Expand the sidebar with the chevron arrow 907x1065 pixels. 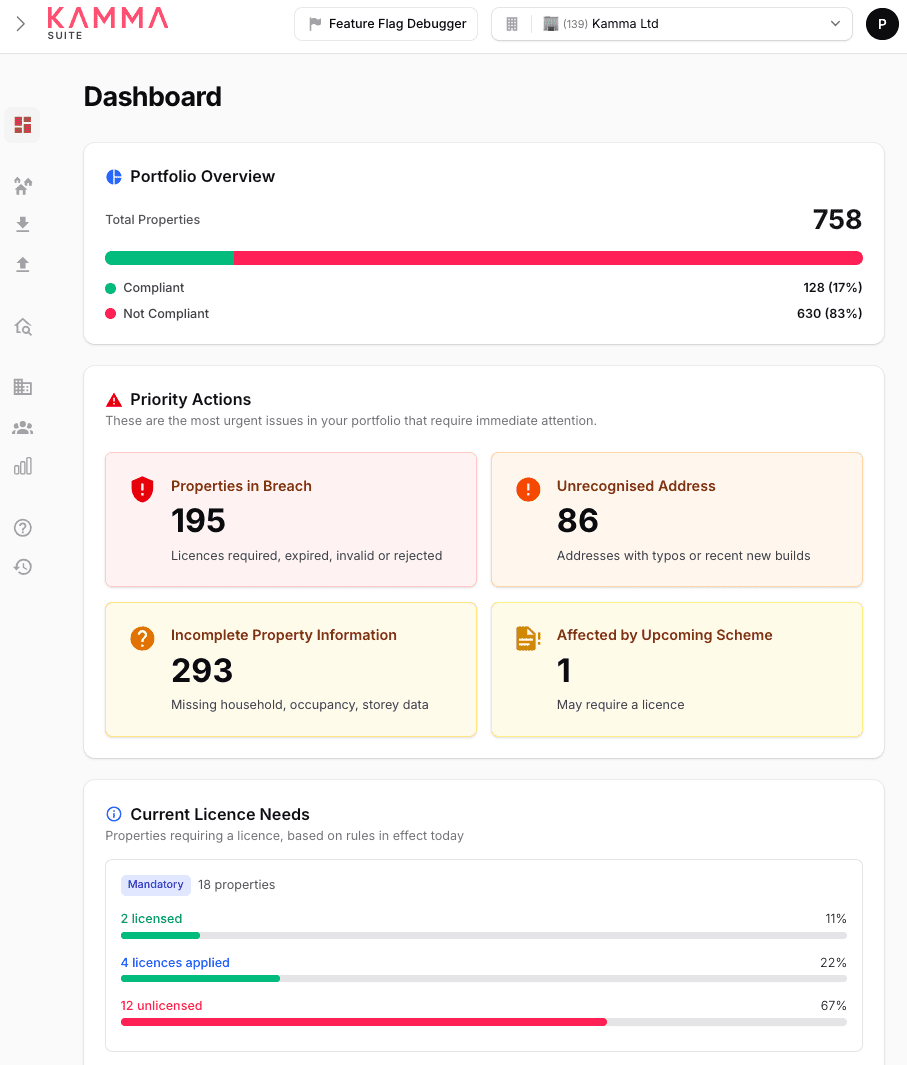tap(20, 24)
